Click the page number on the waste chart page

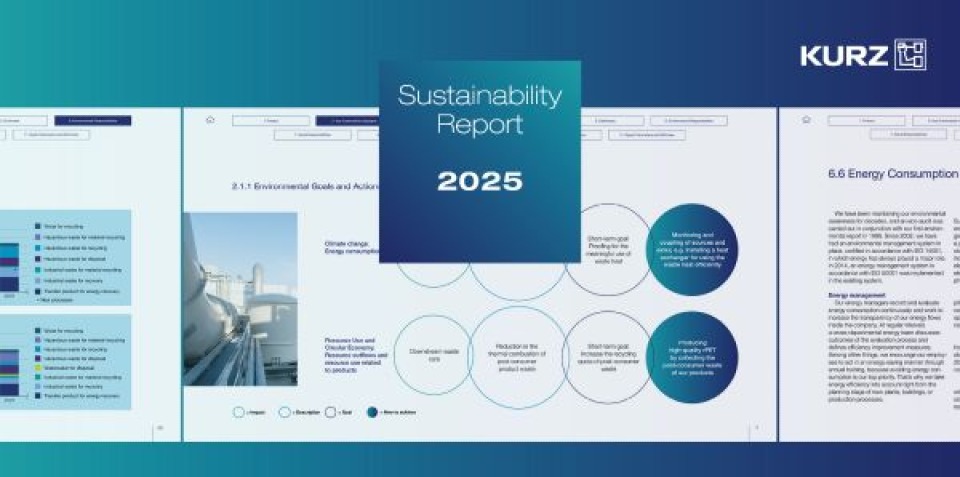click(160, 427)
